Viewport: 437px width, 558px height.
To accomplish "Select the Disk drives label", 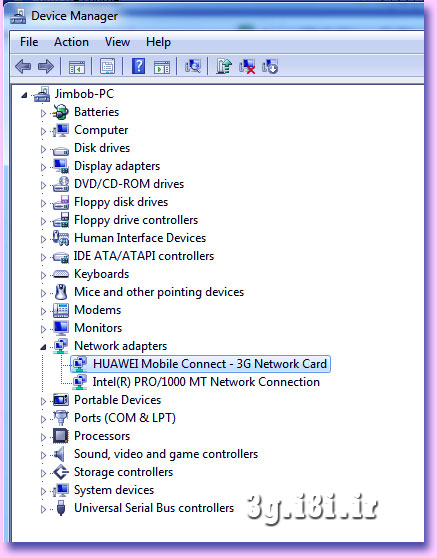I will pos(102,148).
